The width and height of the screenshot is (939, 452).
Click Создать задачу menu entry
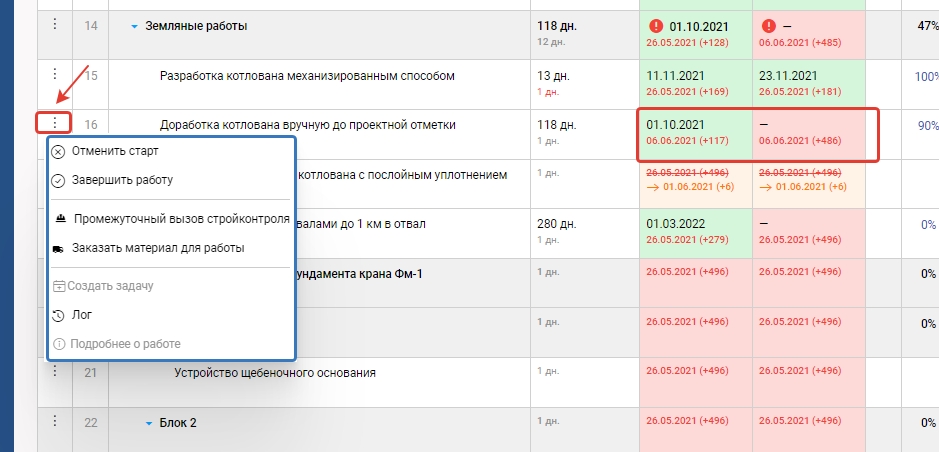click(110, 286)
